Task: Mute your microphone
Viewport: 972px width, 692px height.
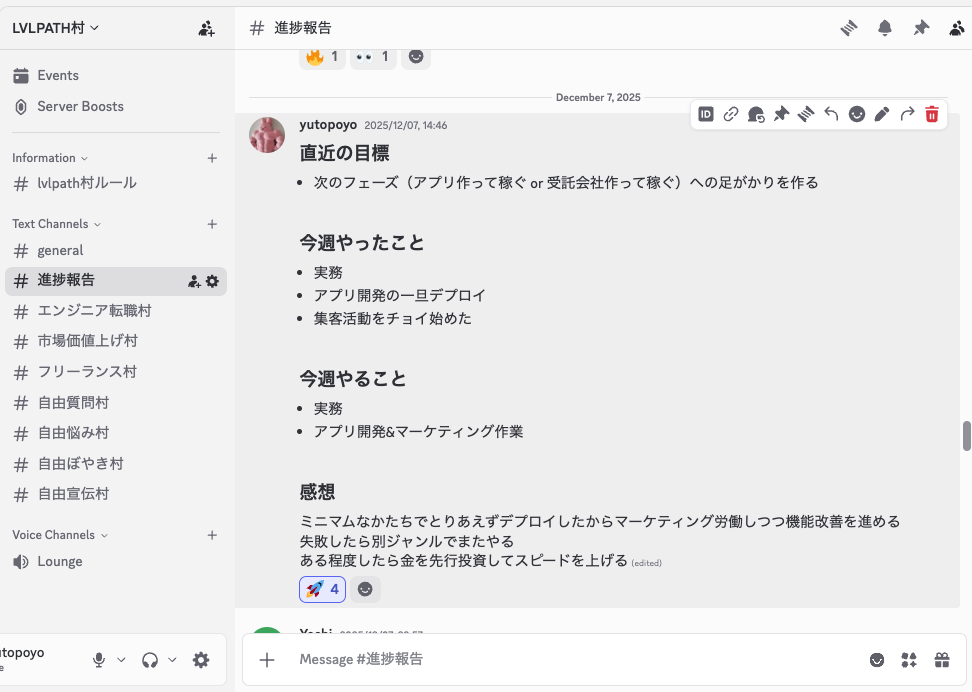Action: [97, 660]
